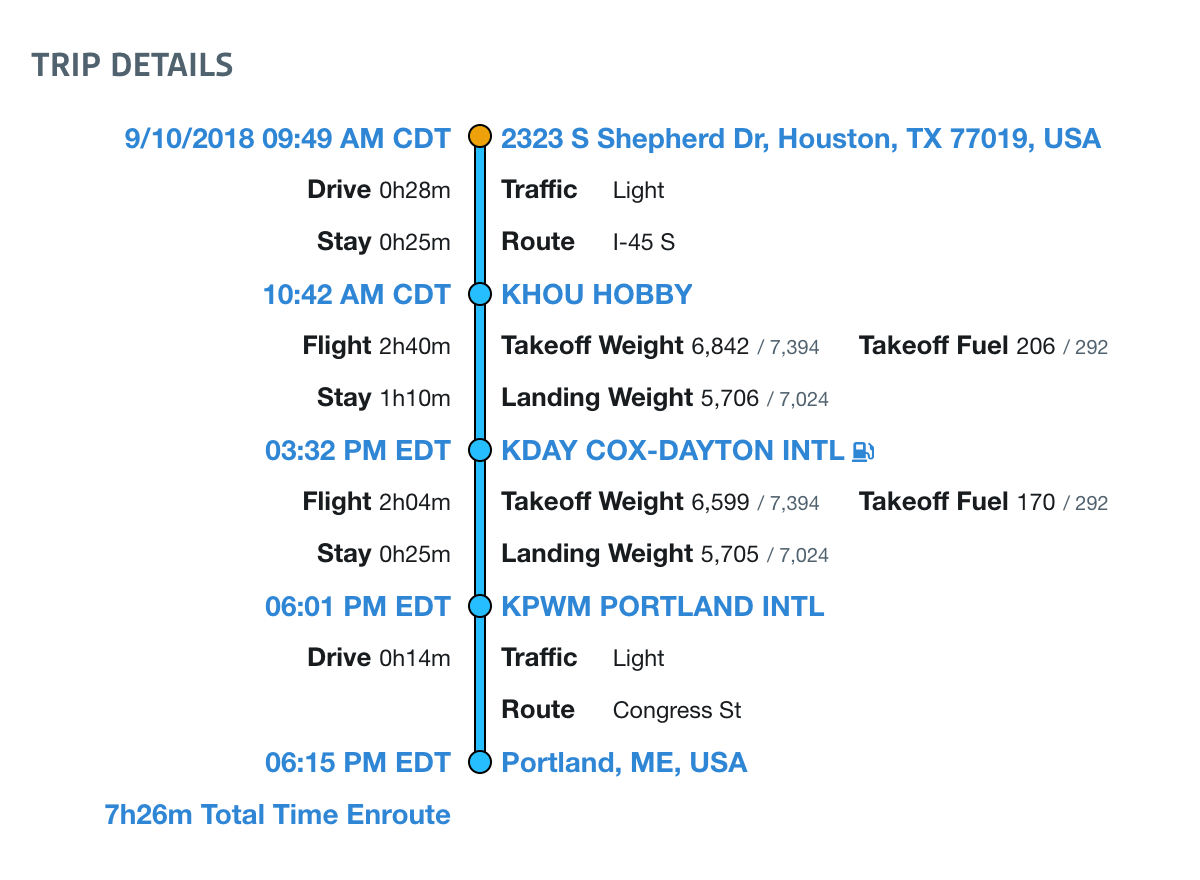1200x880 pixels.
Task: Select the 03:32 PM EDT time
Action: (x=358, y=450)
